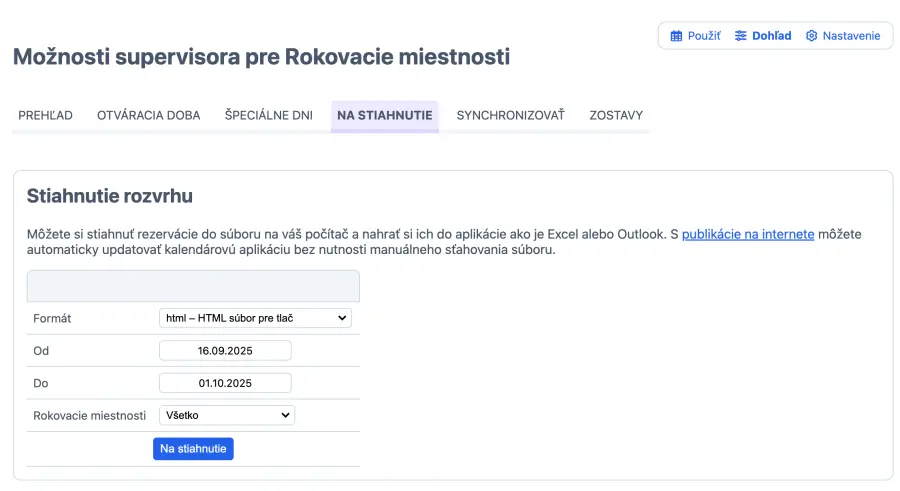Expand the Formát dropdown
Screen dimensions: 900x491
tap(255, 318)
